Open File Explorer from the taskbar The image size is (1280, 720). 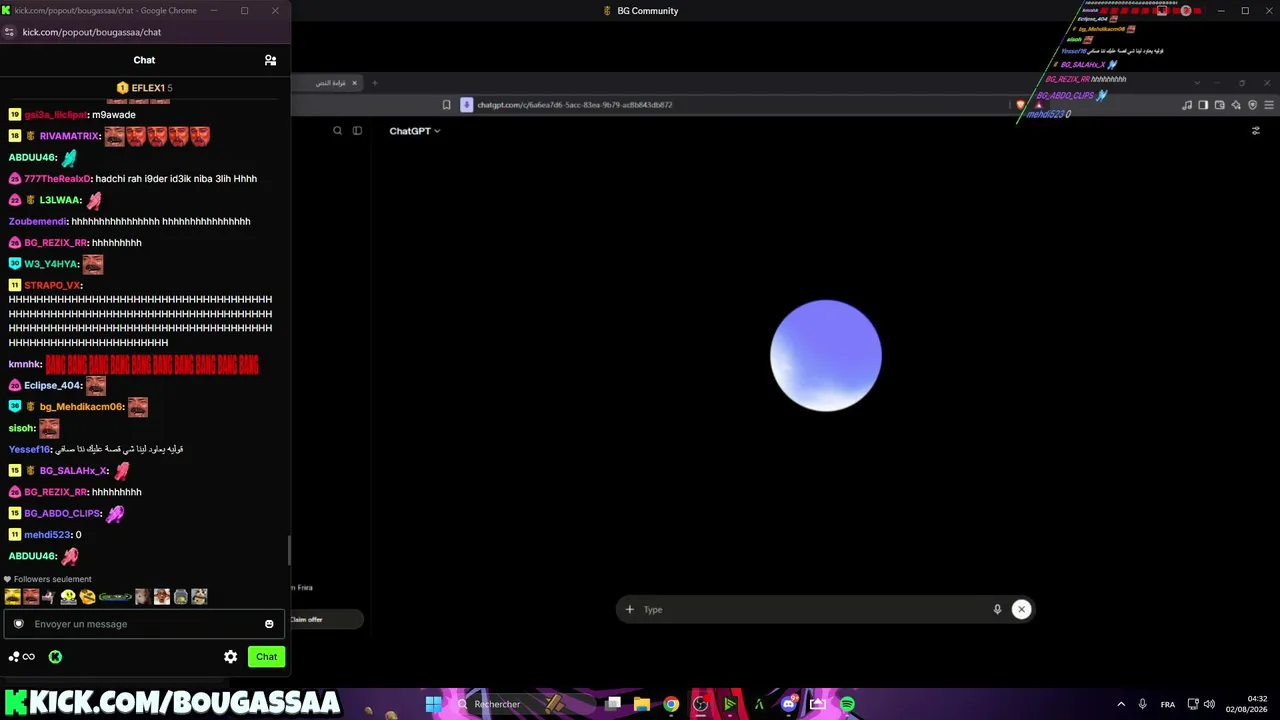tap(642, 704)
